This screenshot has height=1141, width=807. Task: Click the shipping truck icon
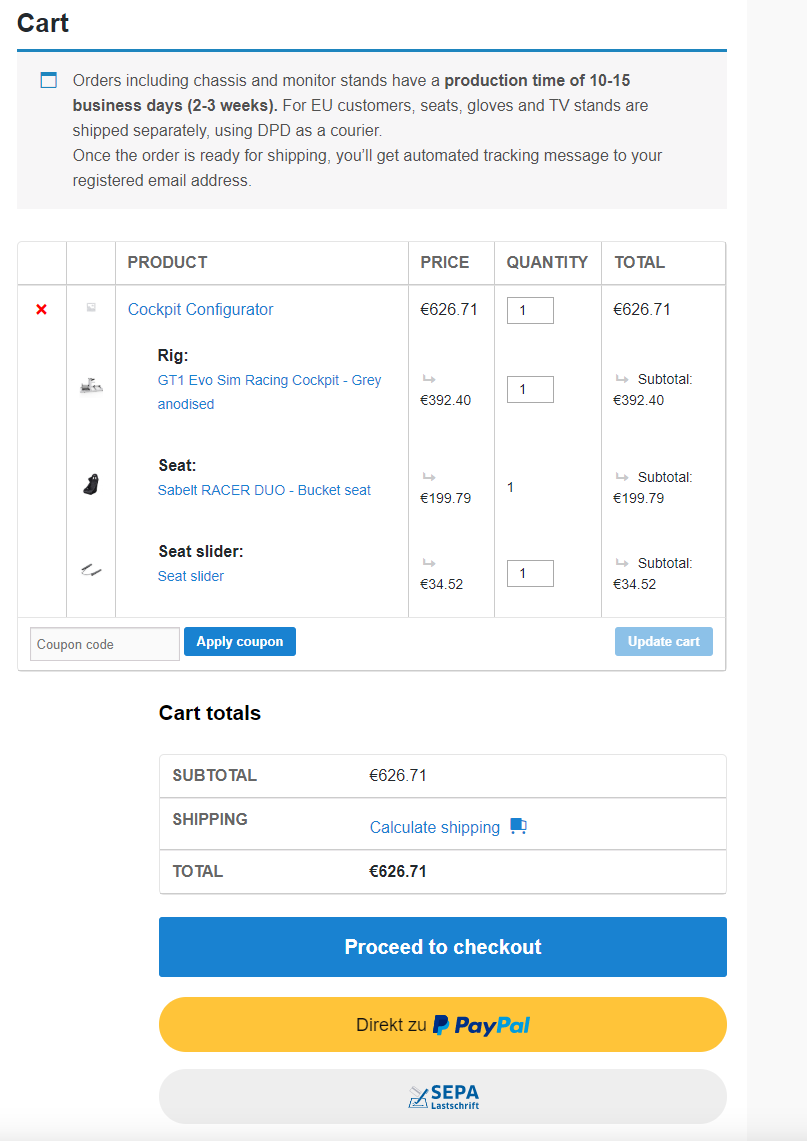[x=518, y=826]
